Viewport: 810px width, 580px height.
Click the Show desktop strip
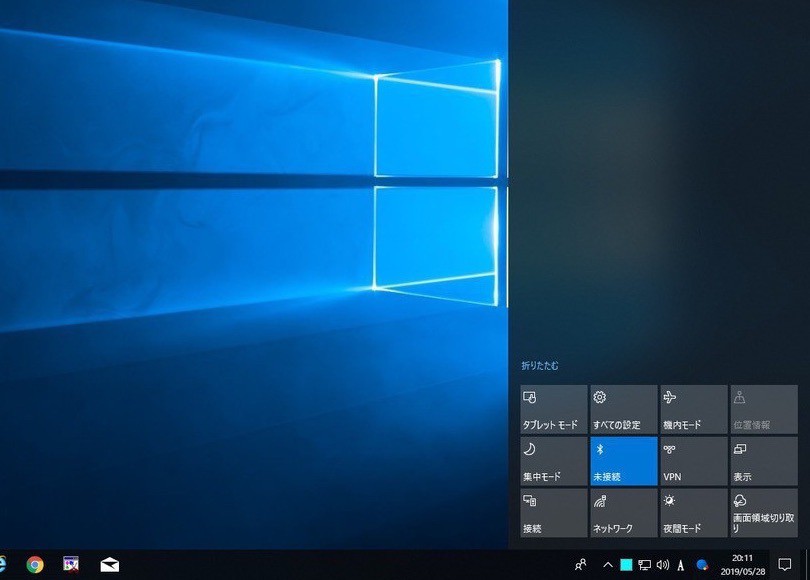807,565
